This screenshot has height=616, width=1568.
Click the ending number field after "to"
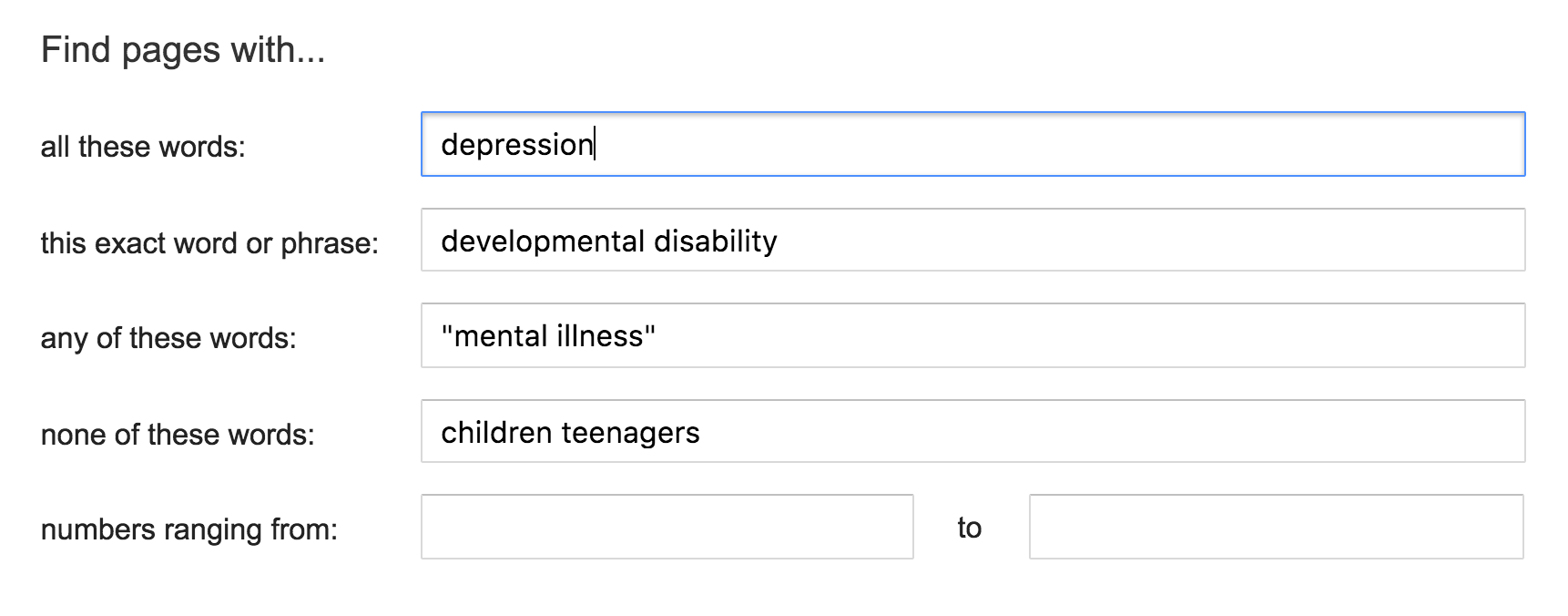(x=1276, y=527)
